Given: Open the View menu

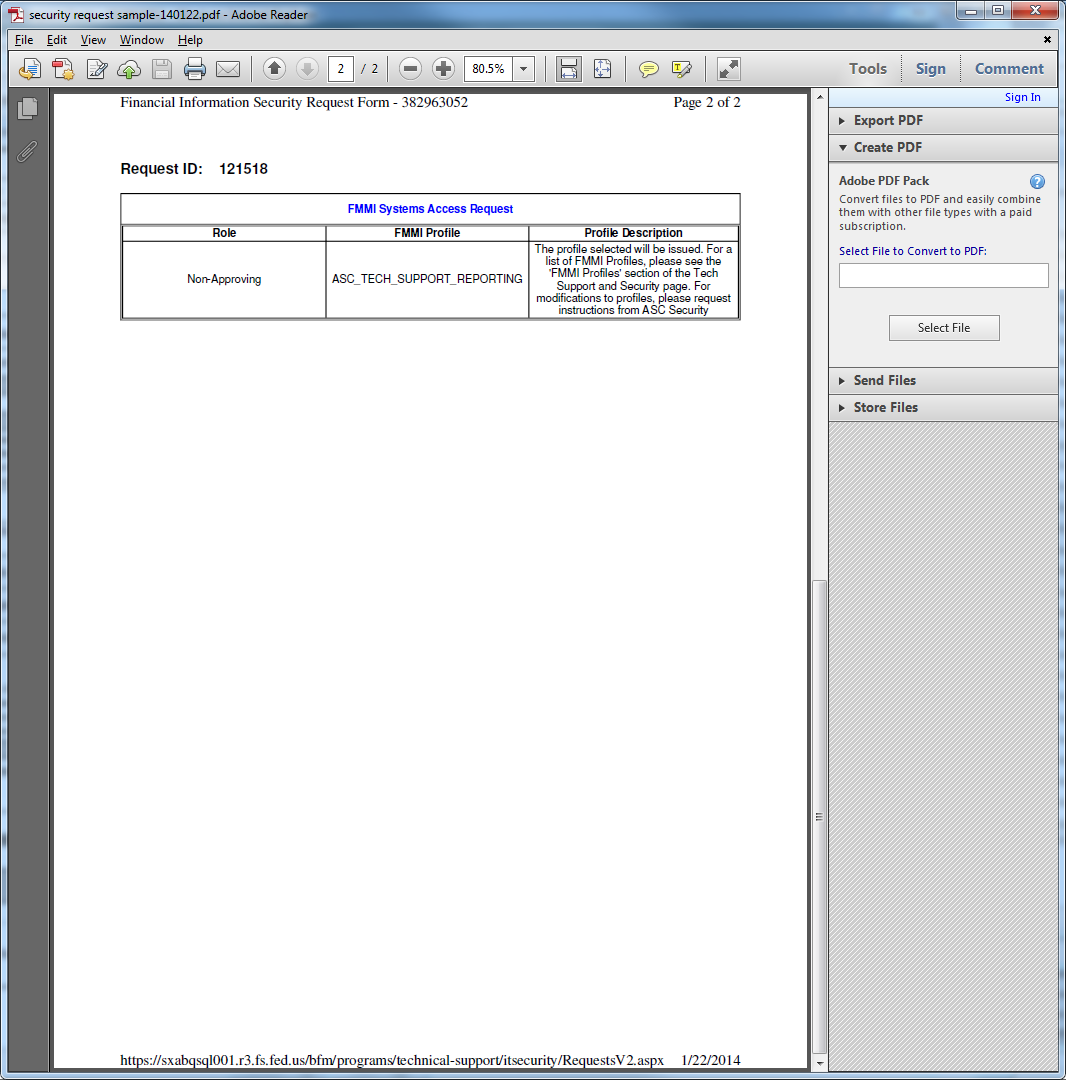Looking at the screenshot, I should pos(93,40).
